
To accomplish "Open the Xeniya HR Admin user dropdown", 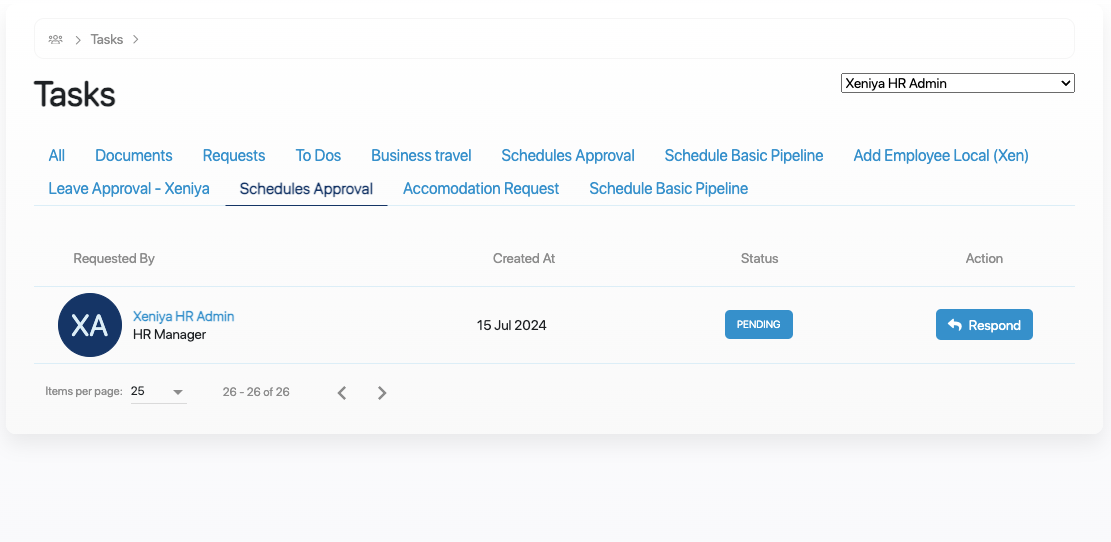I will coord(957,83).
